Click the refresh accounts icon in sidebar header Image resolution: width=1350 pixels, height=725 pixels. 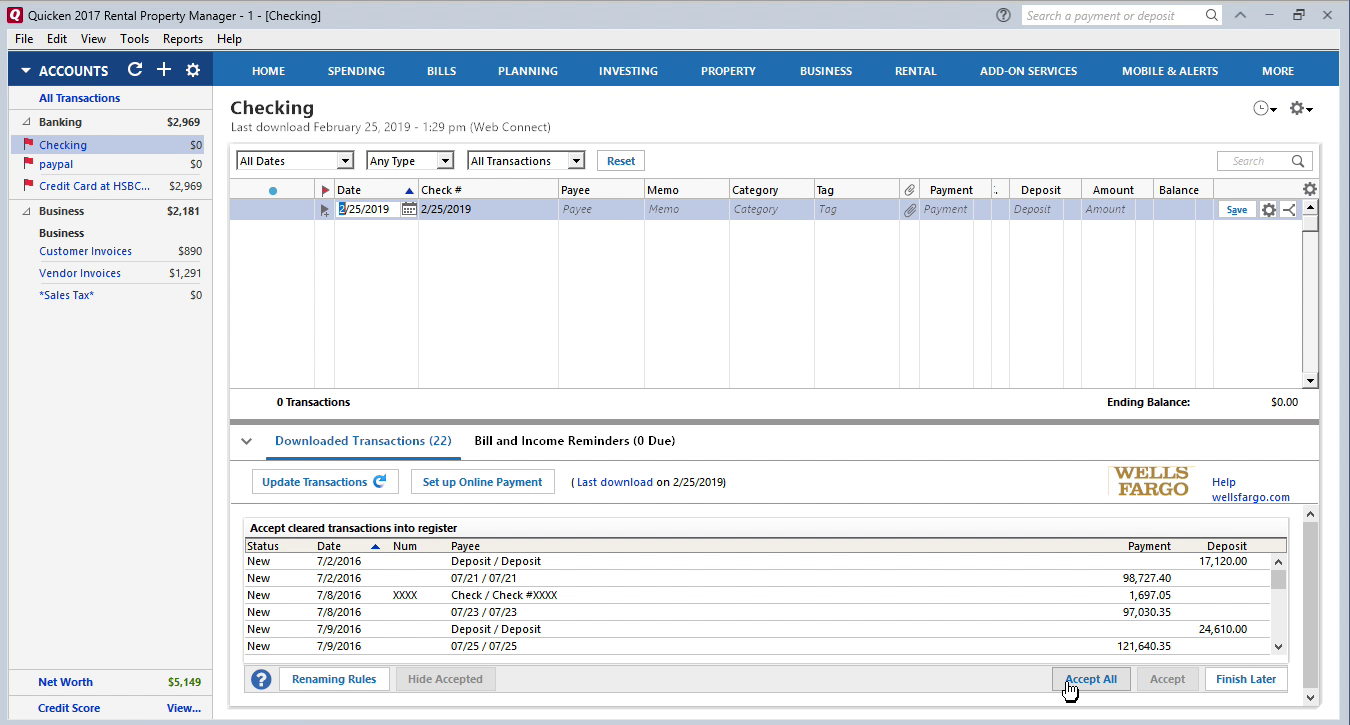(135, 70)
